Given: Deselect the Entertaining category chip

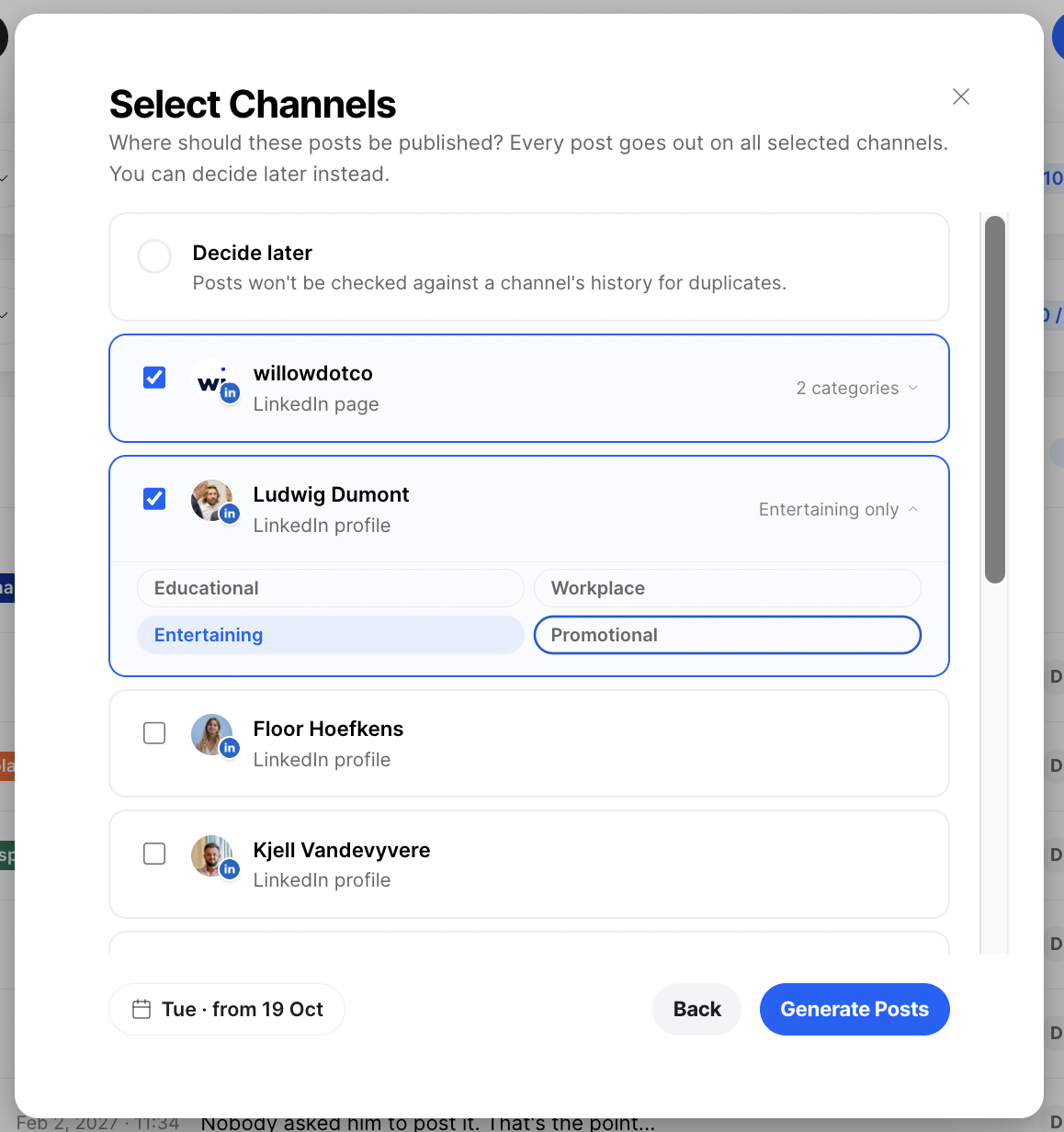Looking at the screenshot, I should pyautogui.click(x=331, y=635).
